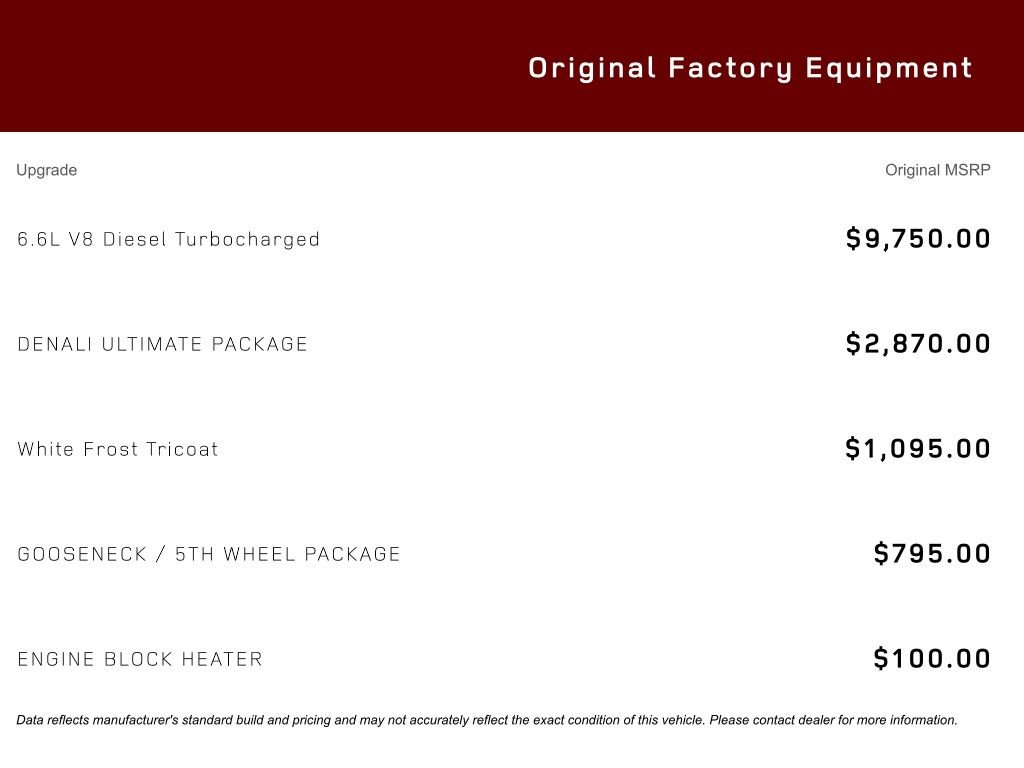Click the word "Factory" in the heading
The image size is (1024, 768).
[x=730, y=68]
